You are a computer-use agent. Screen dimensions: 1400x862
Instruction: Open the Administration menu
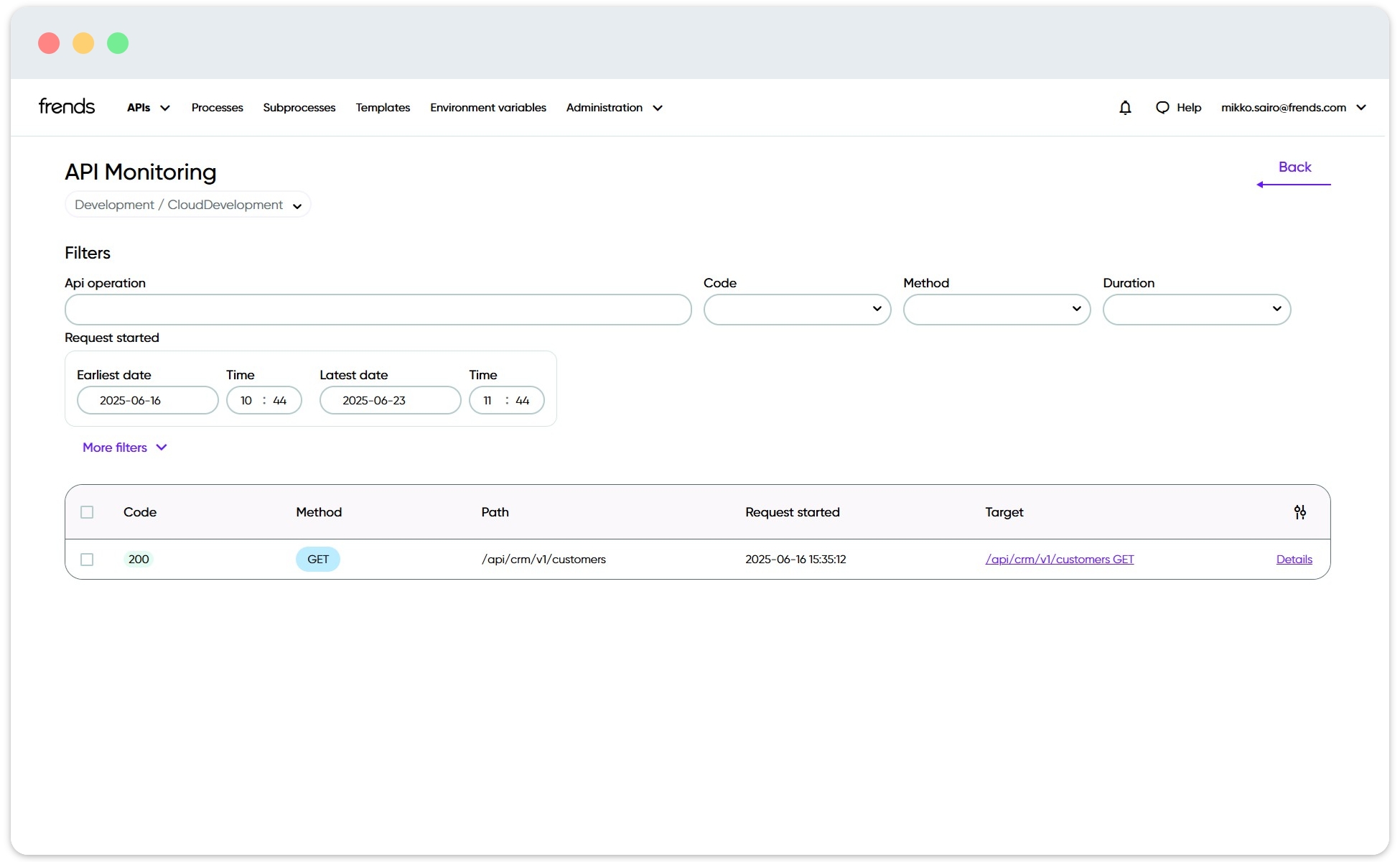click(614, 108)
